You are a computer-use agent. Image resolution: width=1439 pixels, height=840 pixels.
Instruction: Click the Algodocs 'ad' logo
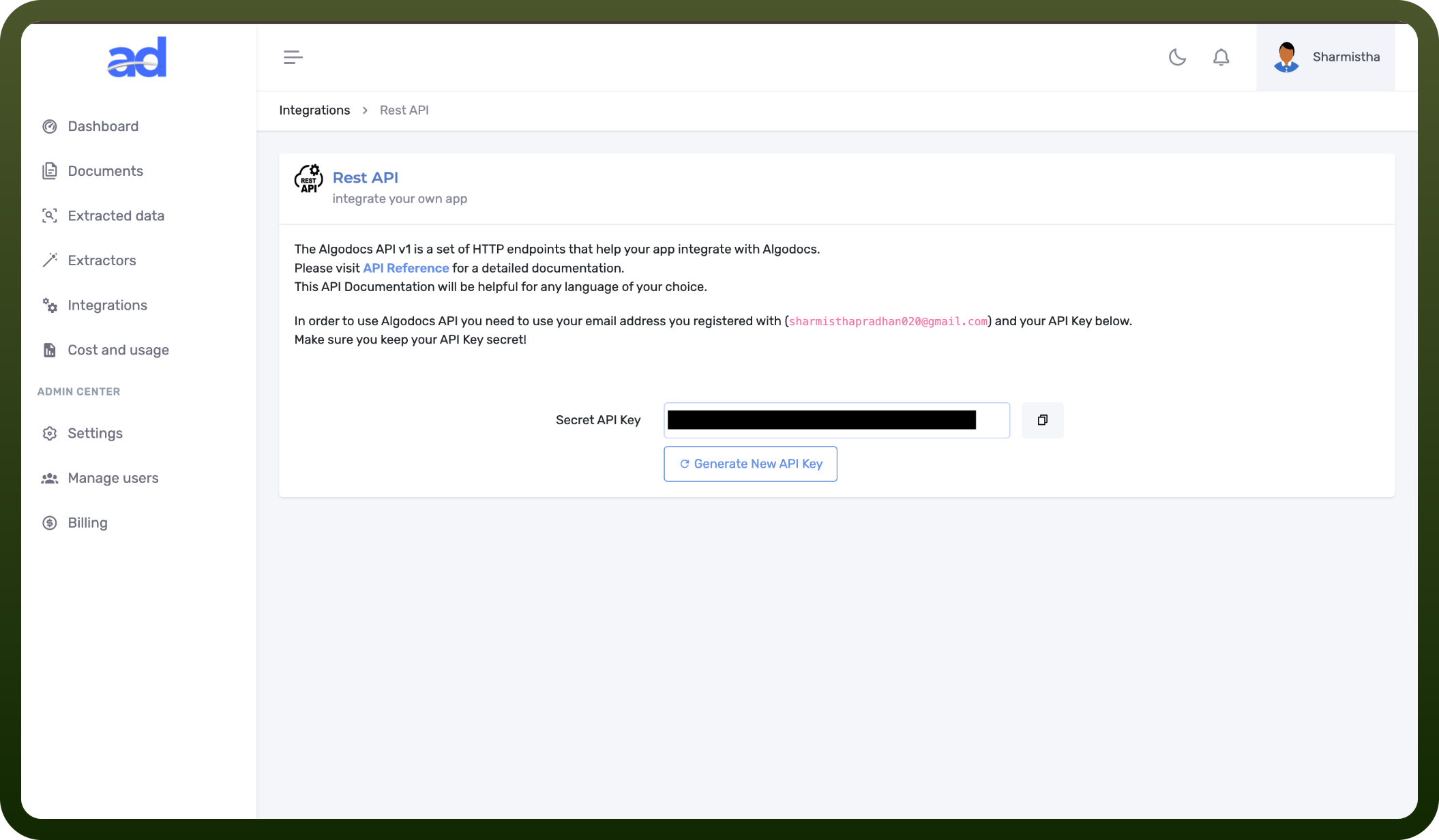pyautogui.click(x=137, y=57)
